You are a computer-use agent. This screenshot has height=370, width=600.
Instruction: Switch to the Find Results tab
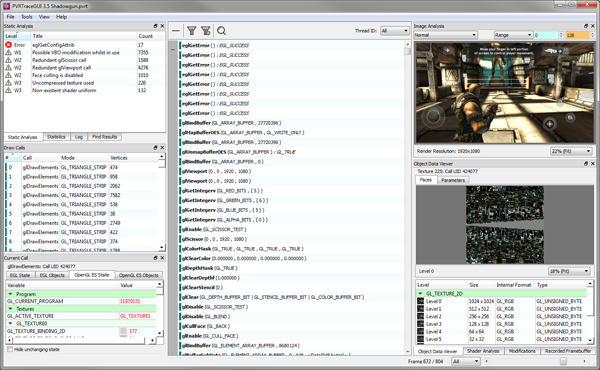tap(104, 137)
